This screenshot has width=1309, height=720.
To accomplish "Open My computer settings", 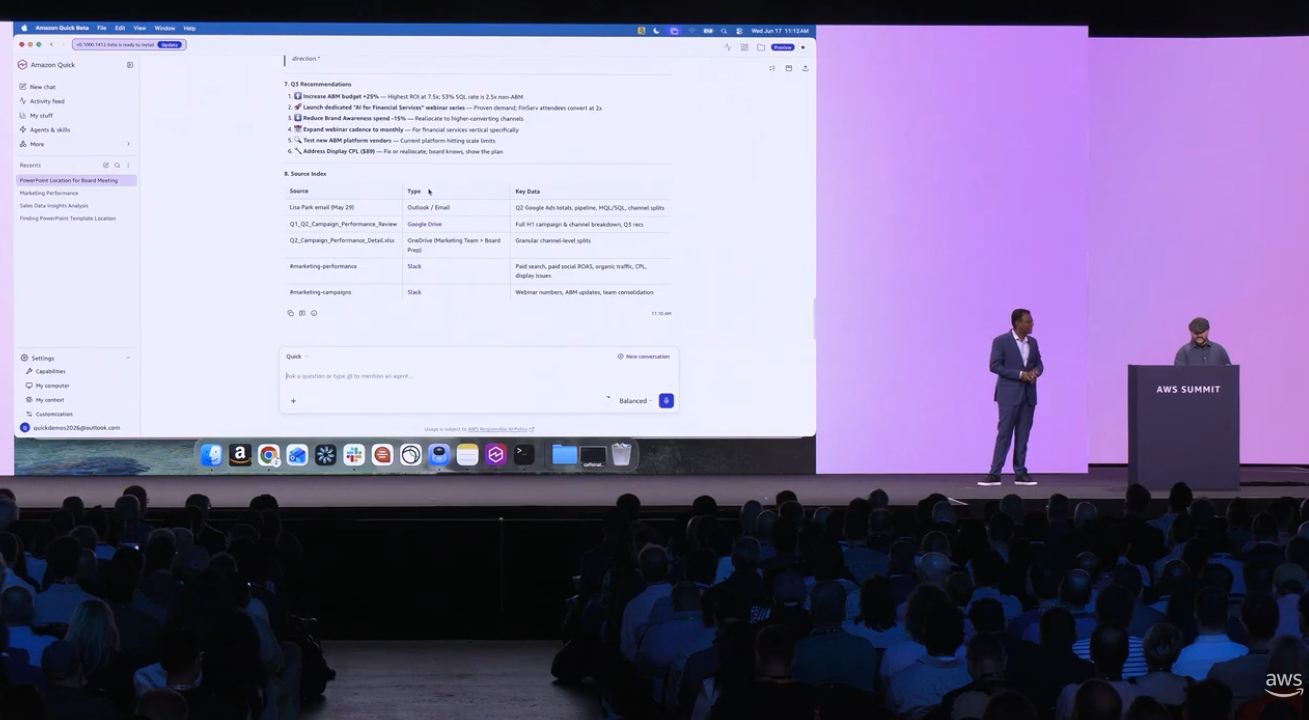I will pos(48,385).
